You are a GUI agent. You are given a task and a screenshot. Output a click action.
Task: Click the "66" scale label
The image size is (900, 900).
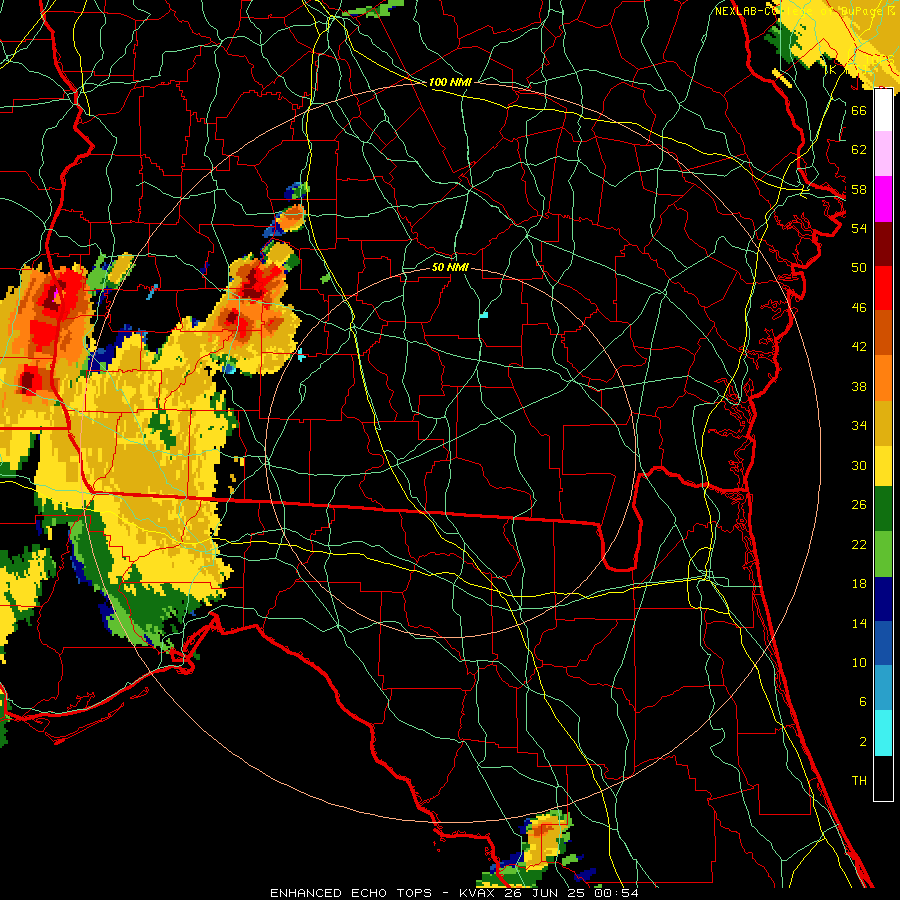[x=859, y=111]
